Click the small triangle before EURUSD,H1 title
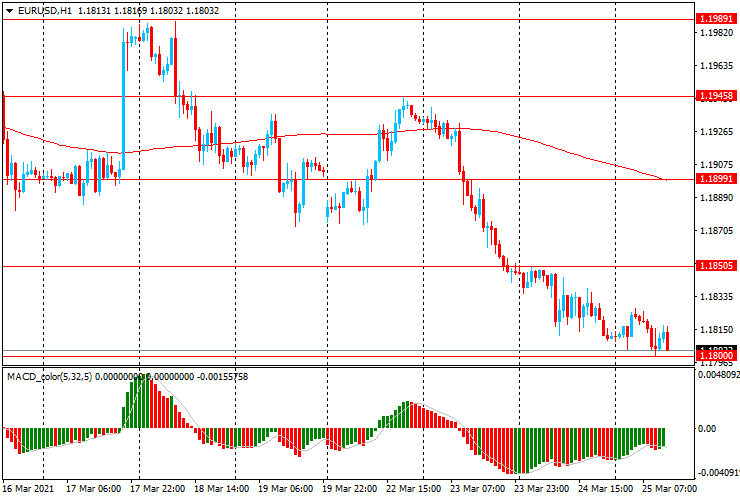Viewport: 740px width, 500px height. (9, 10)
